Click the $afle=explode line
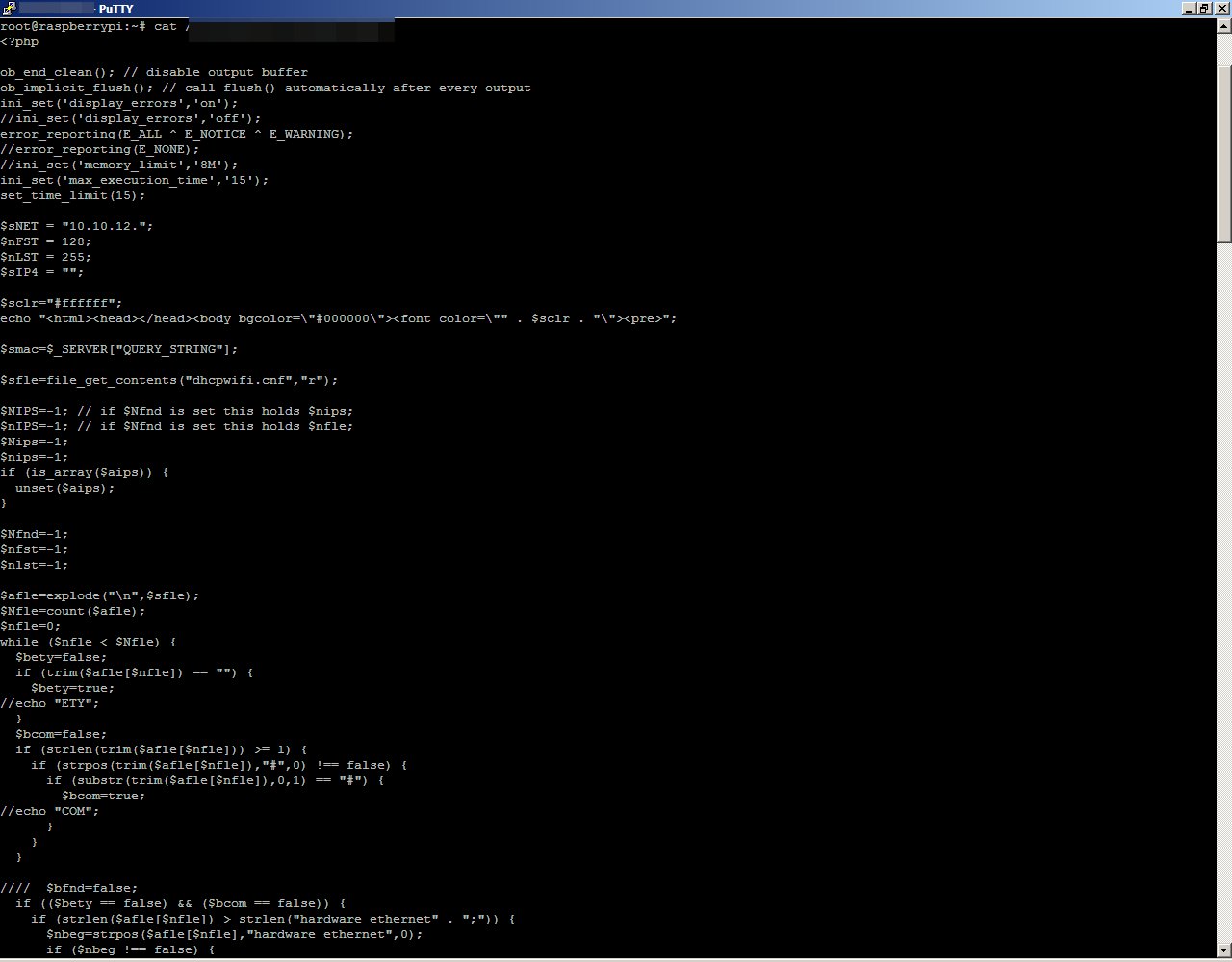The image size is (1232, 962). (100, 595)
